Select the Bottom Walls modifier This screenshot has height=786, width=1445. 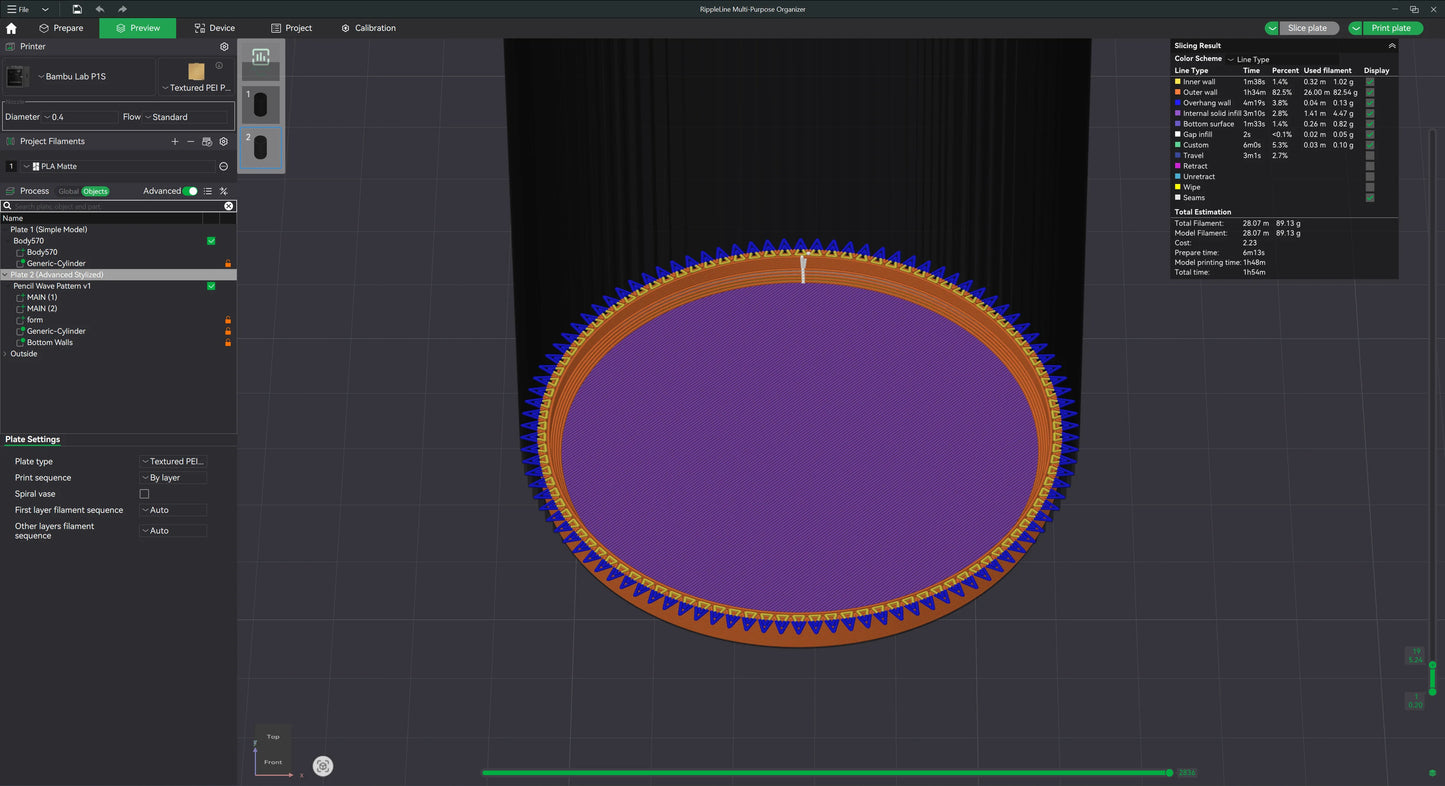[x=50, y=342]
